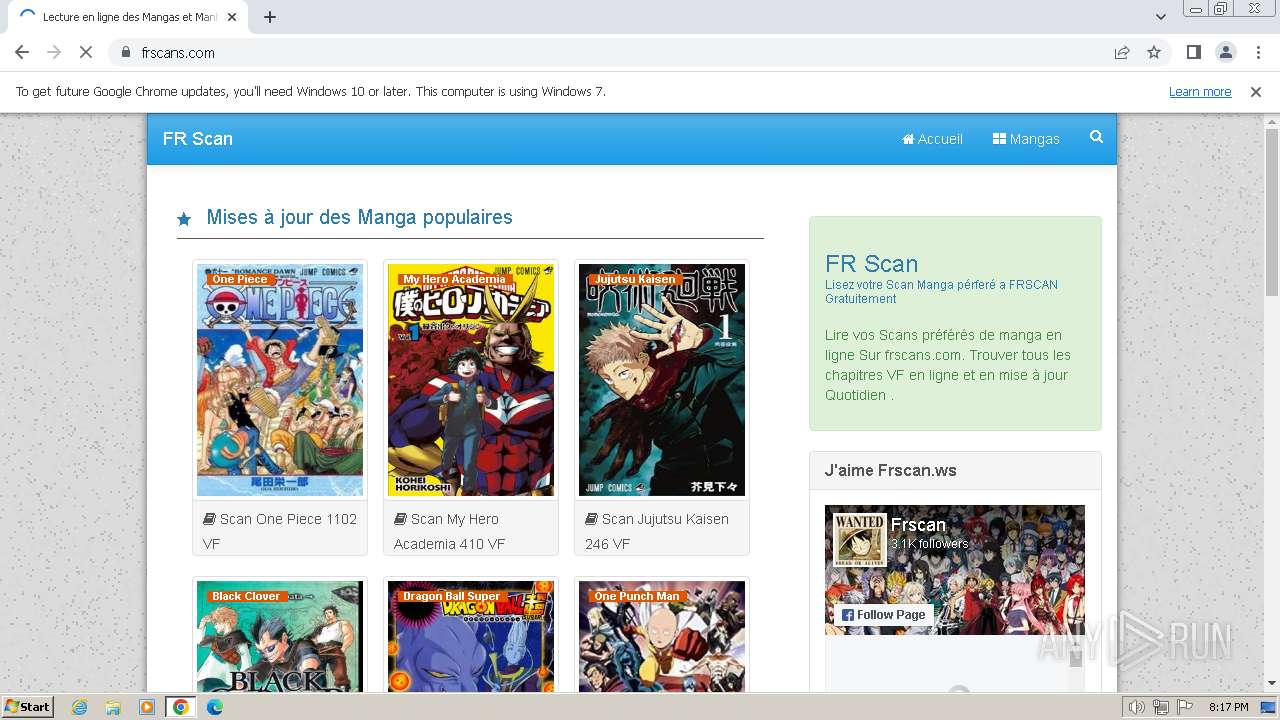Expand the tab search chevron
This screenshot has height=720, width=1280.
[1160, 17]
